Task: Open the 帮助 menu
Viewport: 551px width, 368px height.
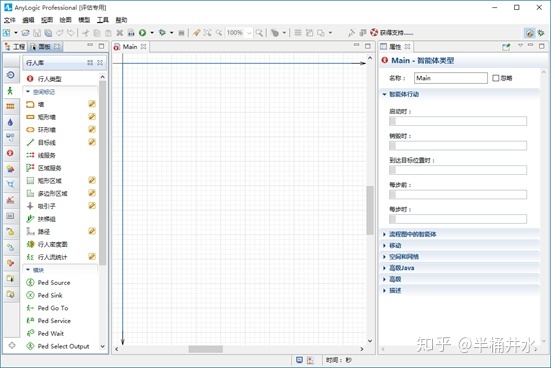Action: (121, 20)
